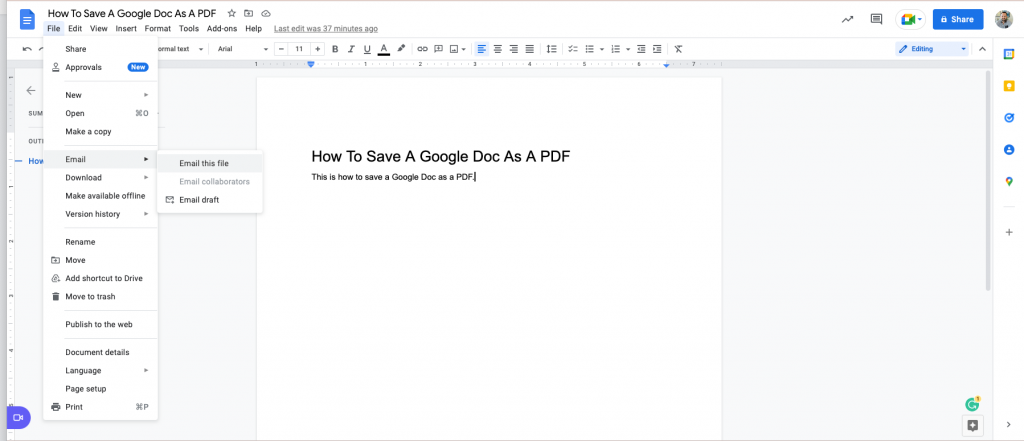Open the insert image dropdown
The image size is (1024, 441).
pos(458,49)
